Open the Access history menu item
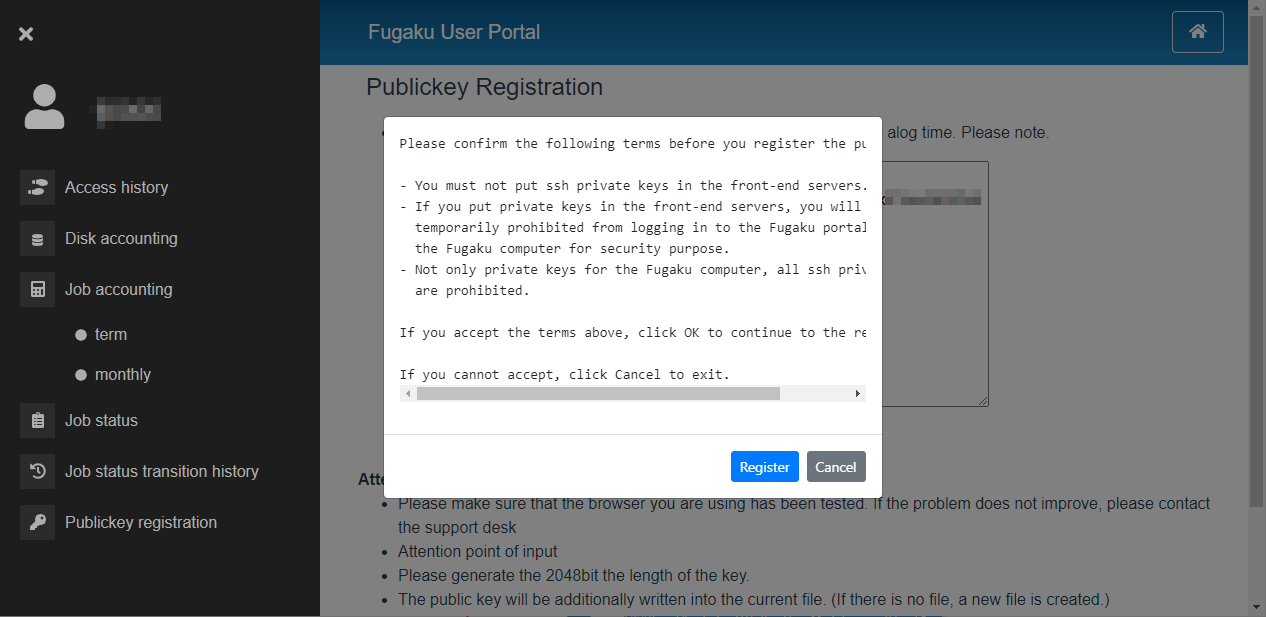Viewport: 1266px width, 617px height. 116,187
